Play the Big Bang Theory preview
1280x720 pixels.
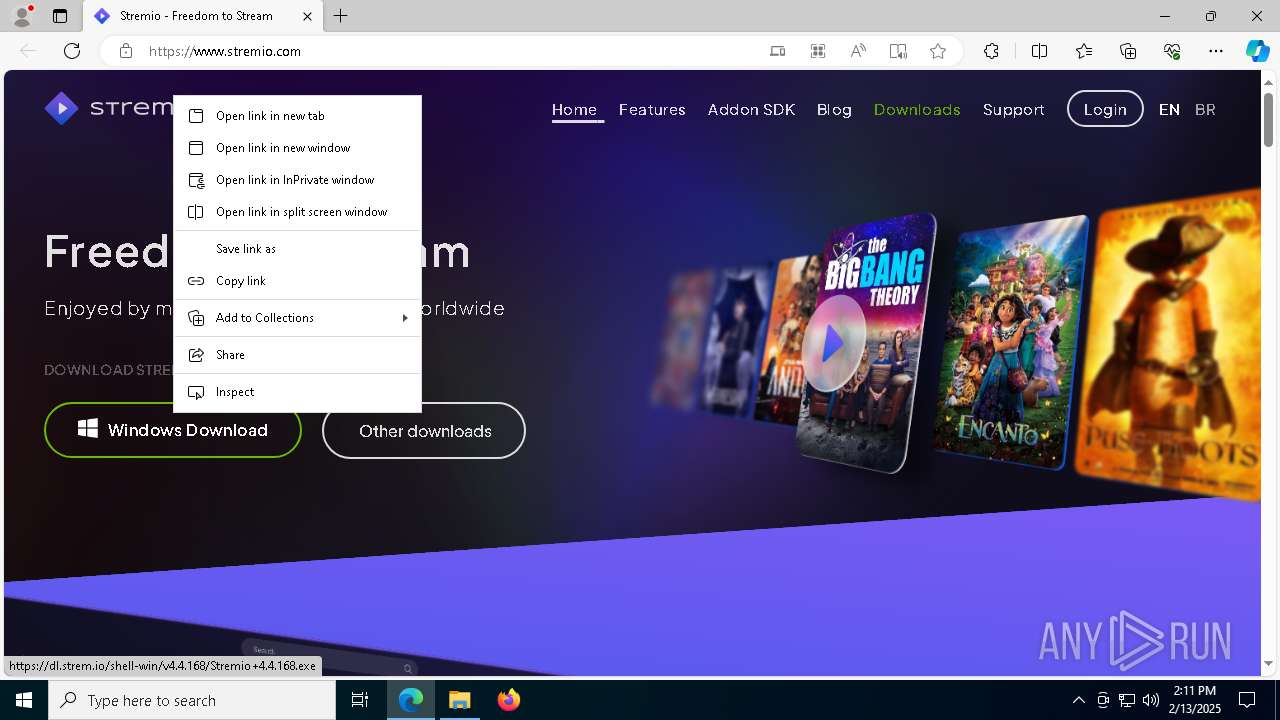(x=832, y=343)
